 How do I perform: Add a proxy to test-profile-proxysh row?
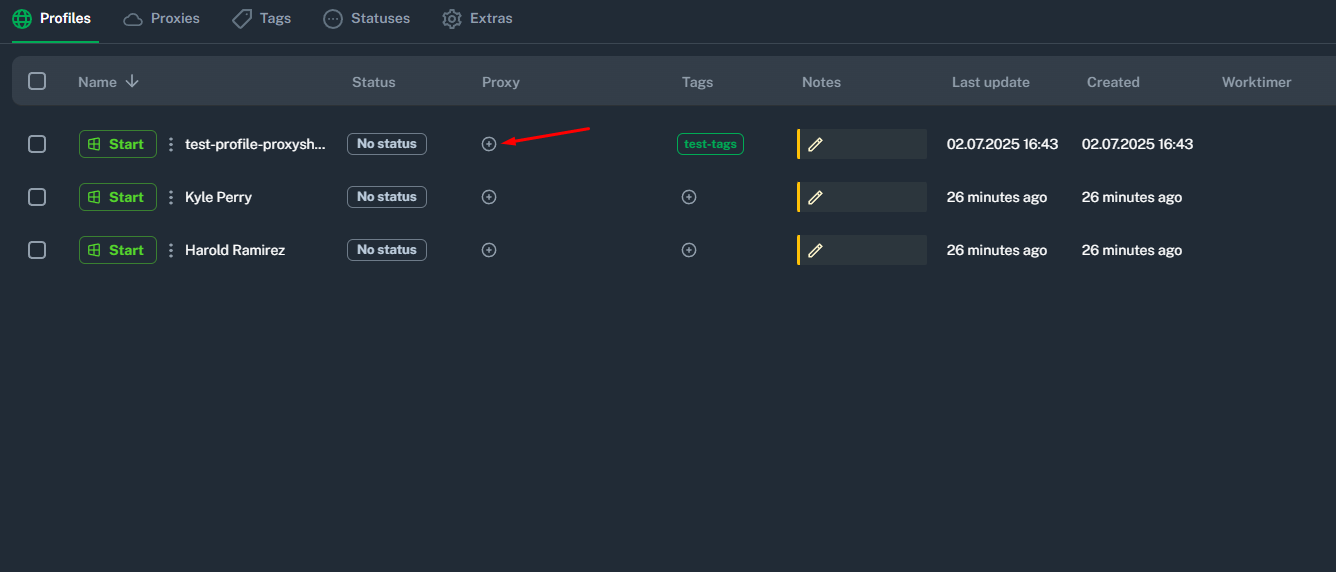[489, 144]
